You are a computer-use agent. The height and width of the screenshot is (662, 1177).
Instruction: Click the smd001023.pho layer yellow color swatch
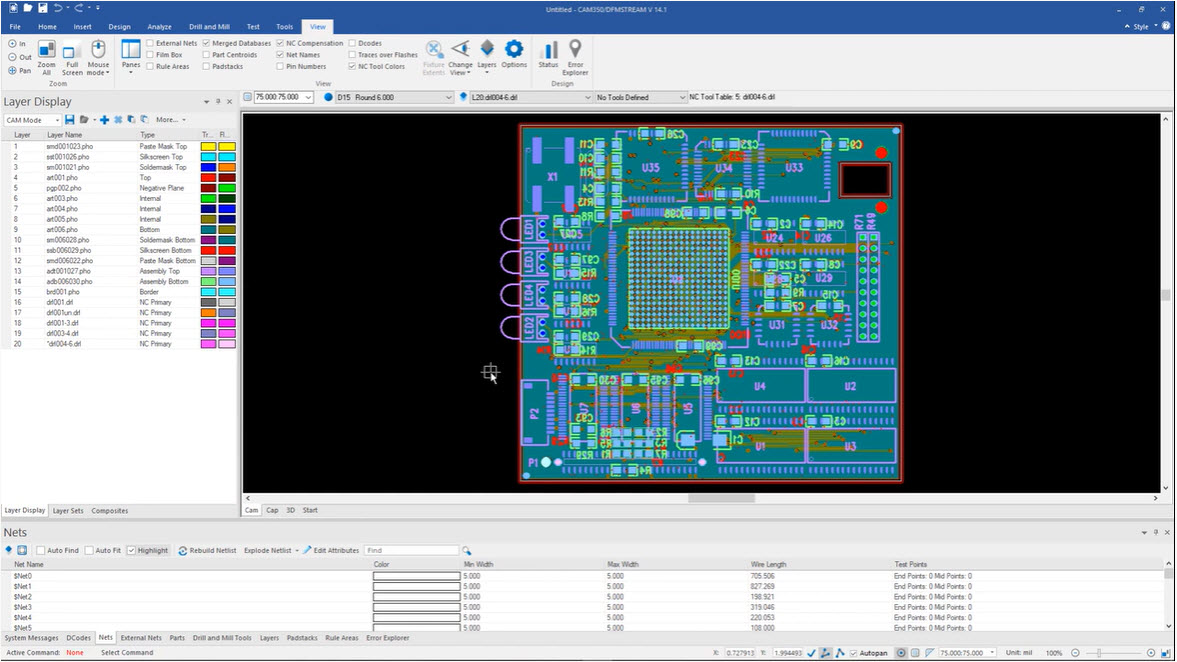(x=208, y=146)
